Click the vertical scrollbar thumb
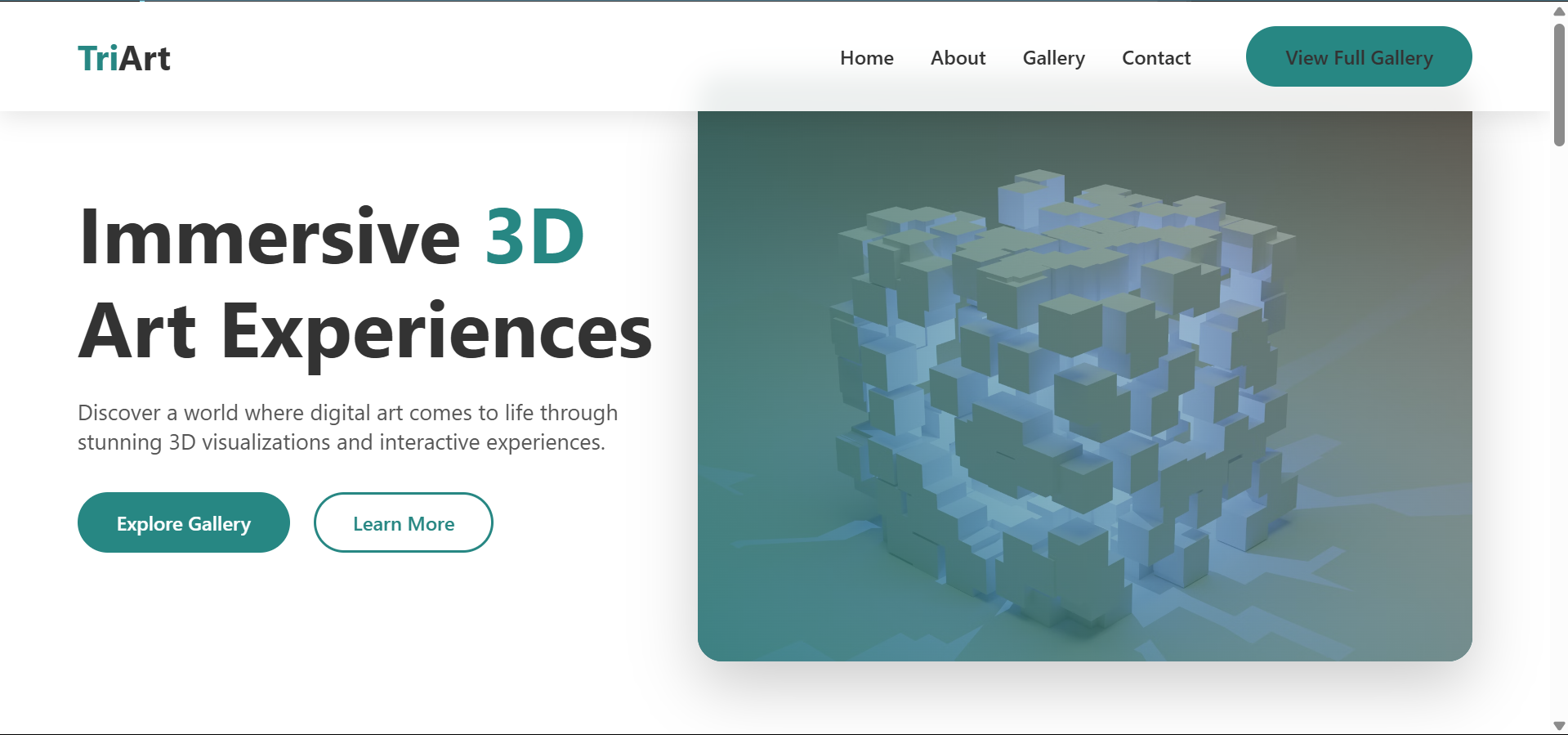This screenshot has height=735, width=1568. [x=1559, y=85]
